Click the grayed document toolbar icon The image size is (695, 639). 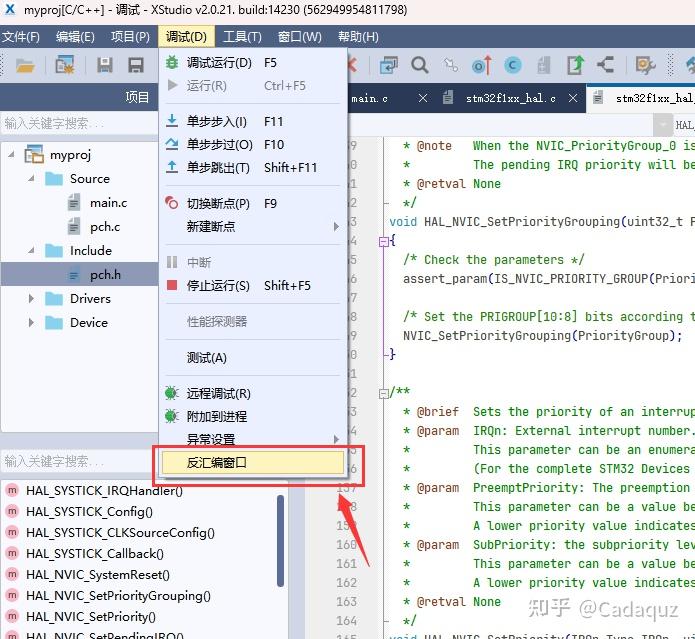[x=544, y=65]
